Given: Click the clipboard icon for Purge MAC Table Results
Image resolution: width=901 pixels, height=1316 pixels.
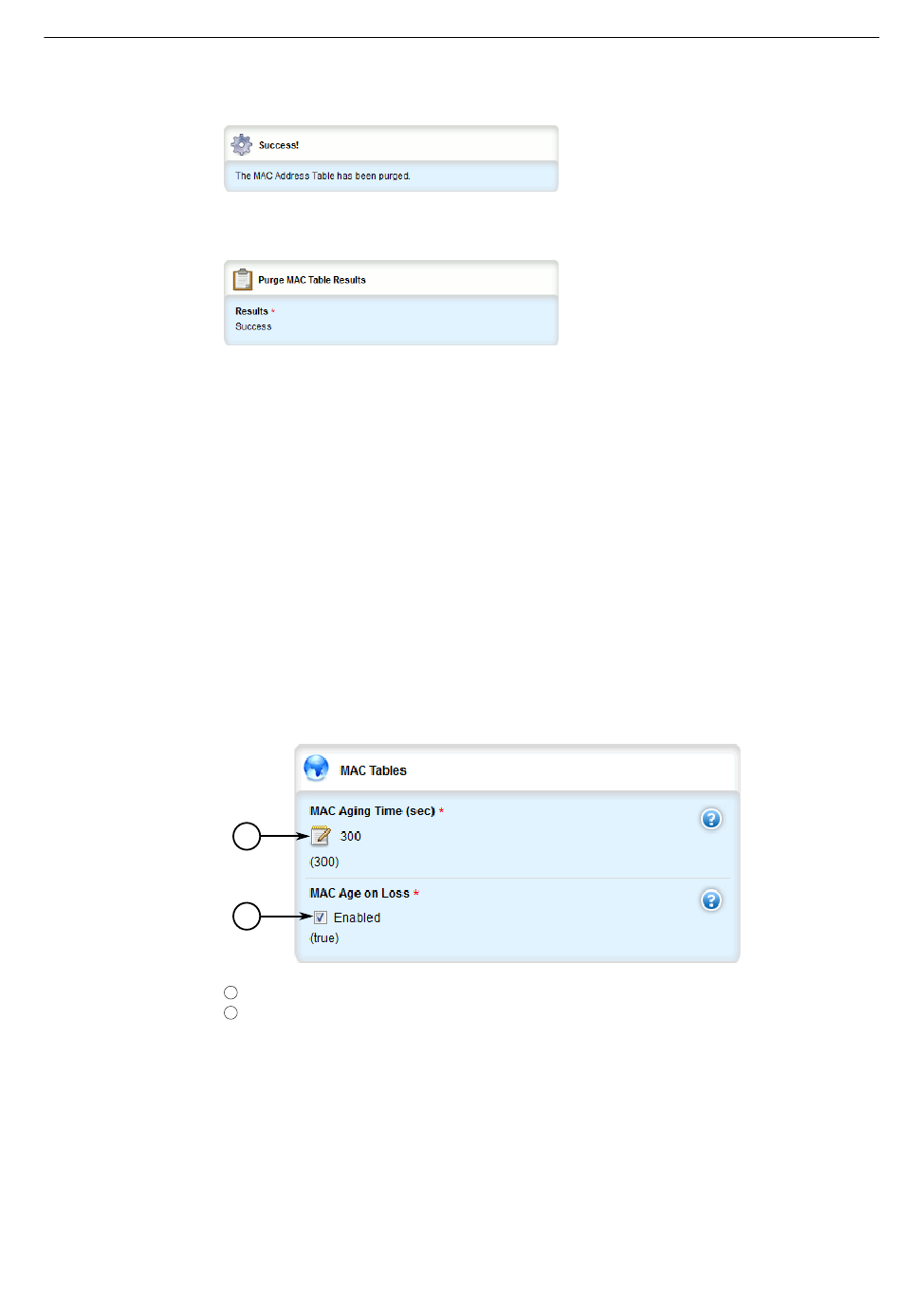Looking at the screenshot, I should tap(243, 279).
